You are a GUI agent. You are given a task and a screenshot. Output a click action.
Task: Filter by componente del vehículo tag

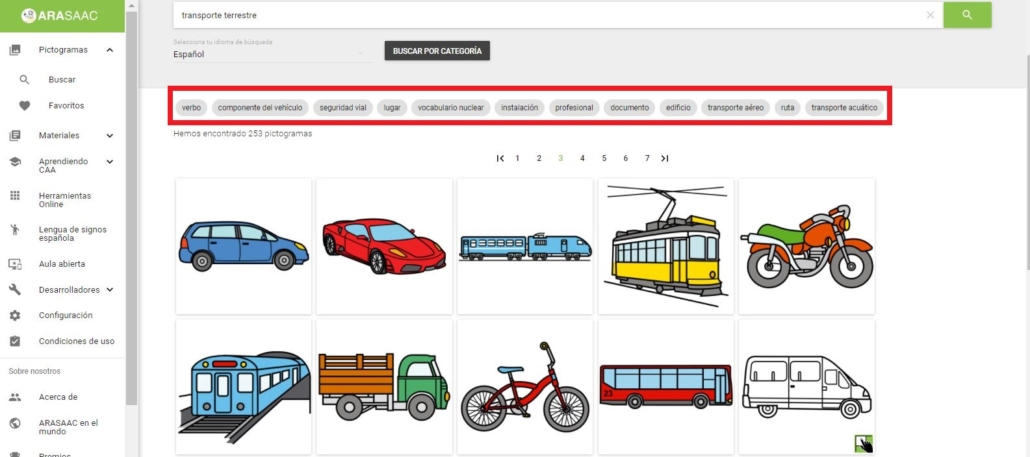[x=260, y=108]
